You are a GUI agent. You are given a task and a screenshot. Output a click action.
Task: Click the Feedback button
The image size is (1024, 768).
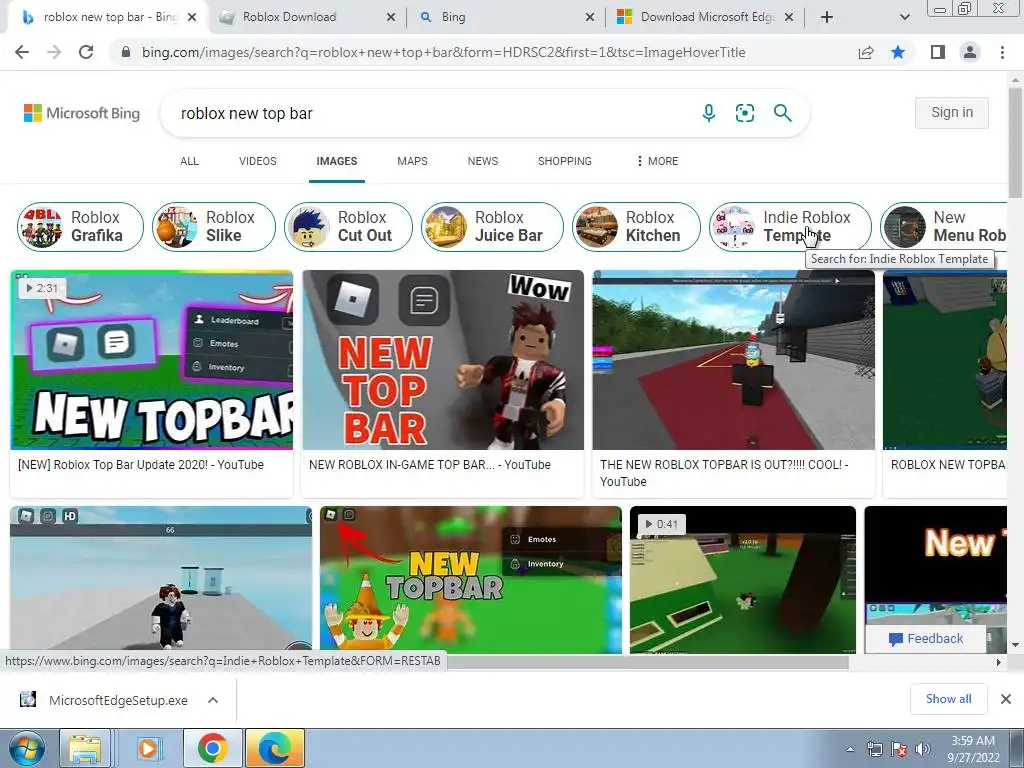click(926, 639)
